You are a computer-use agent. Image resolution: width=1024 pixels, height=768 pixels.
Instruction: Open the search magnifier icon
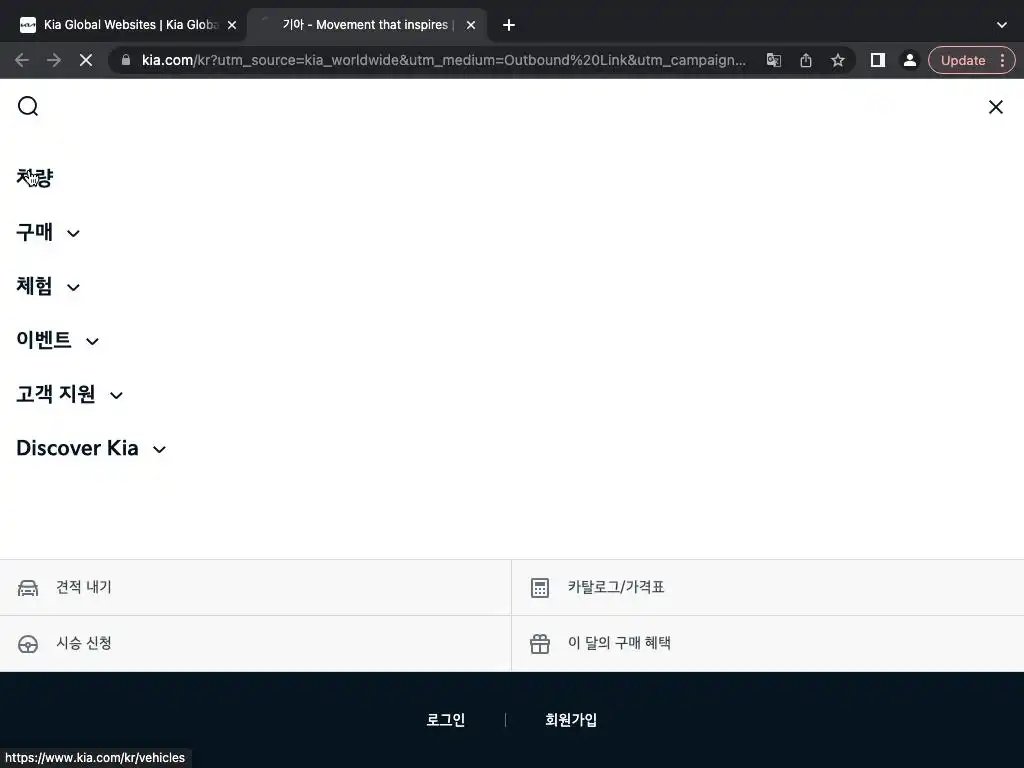coord(27,106)
